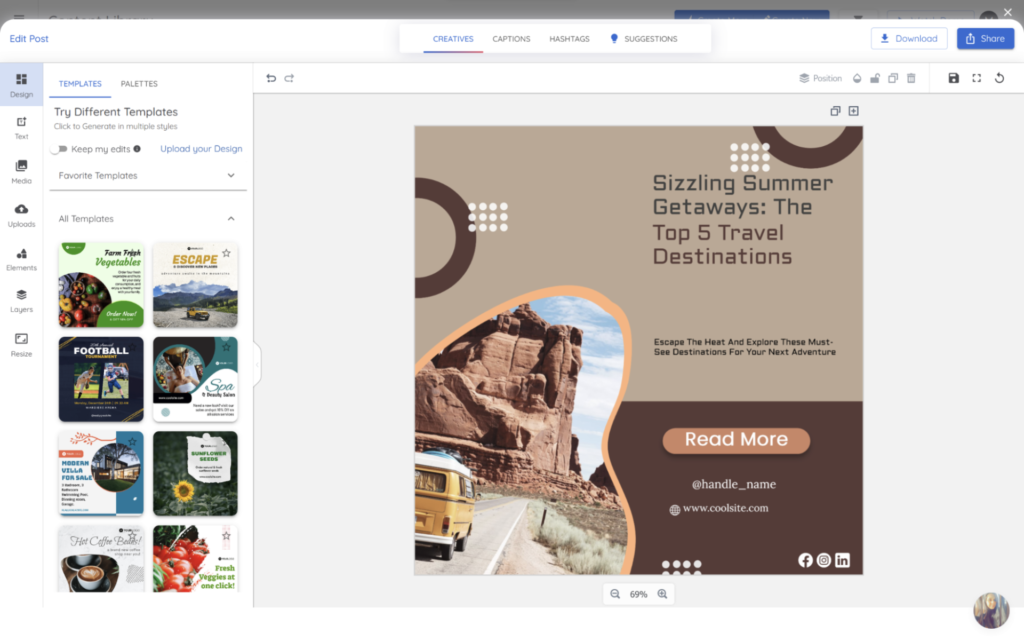Viewport: 1024px width, 641px height.
Task: Switch to the Palettes tab
Action: coord(139,84)
